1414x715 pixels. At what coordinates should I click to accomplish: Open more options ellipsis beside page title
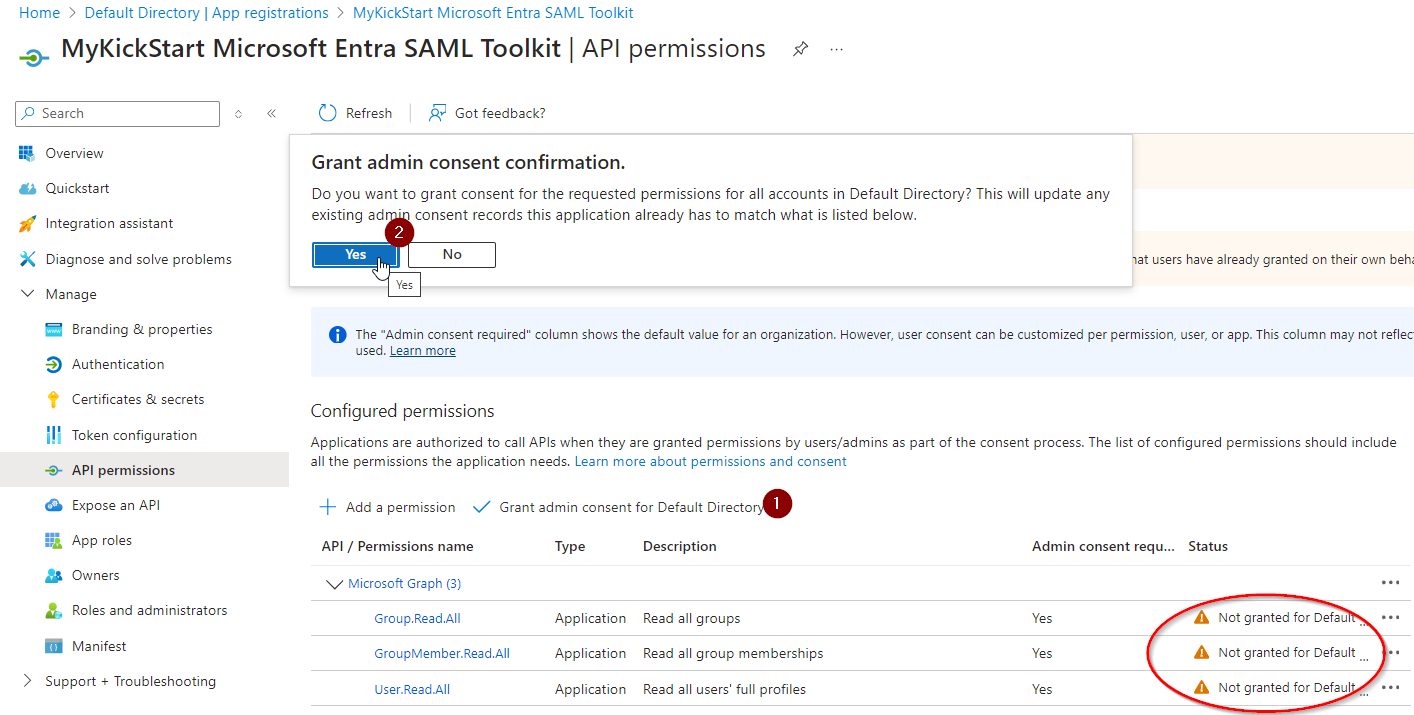pyautogui.click(x=837, y=49)
